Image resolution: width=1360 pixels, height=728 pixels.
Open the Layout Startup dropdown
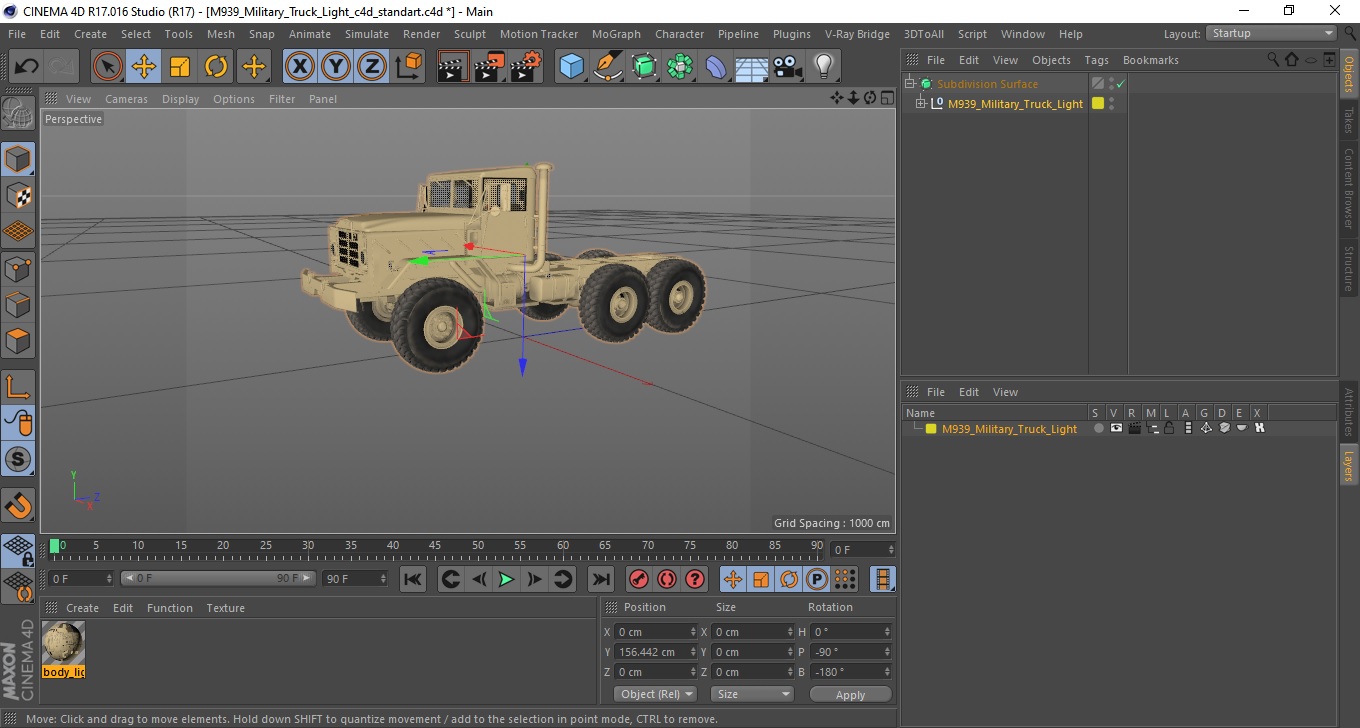(1271, 33)
